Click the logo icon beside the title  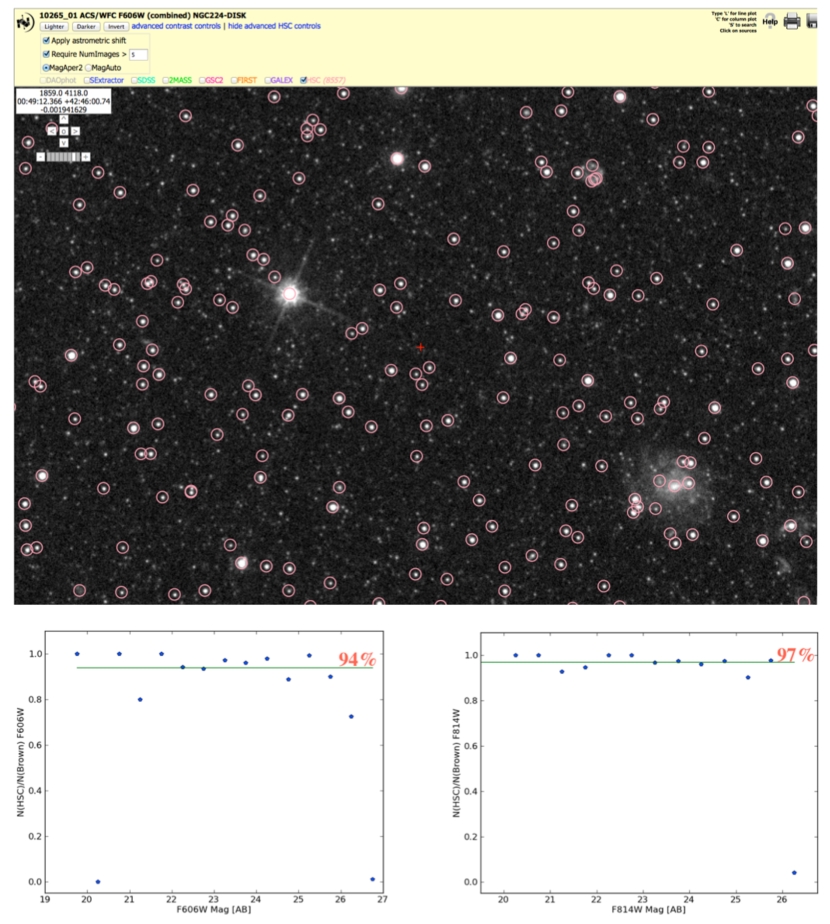(x=26, y=21)
